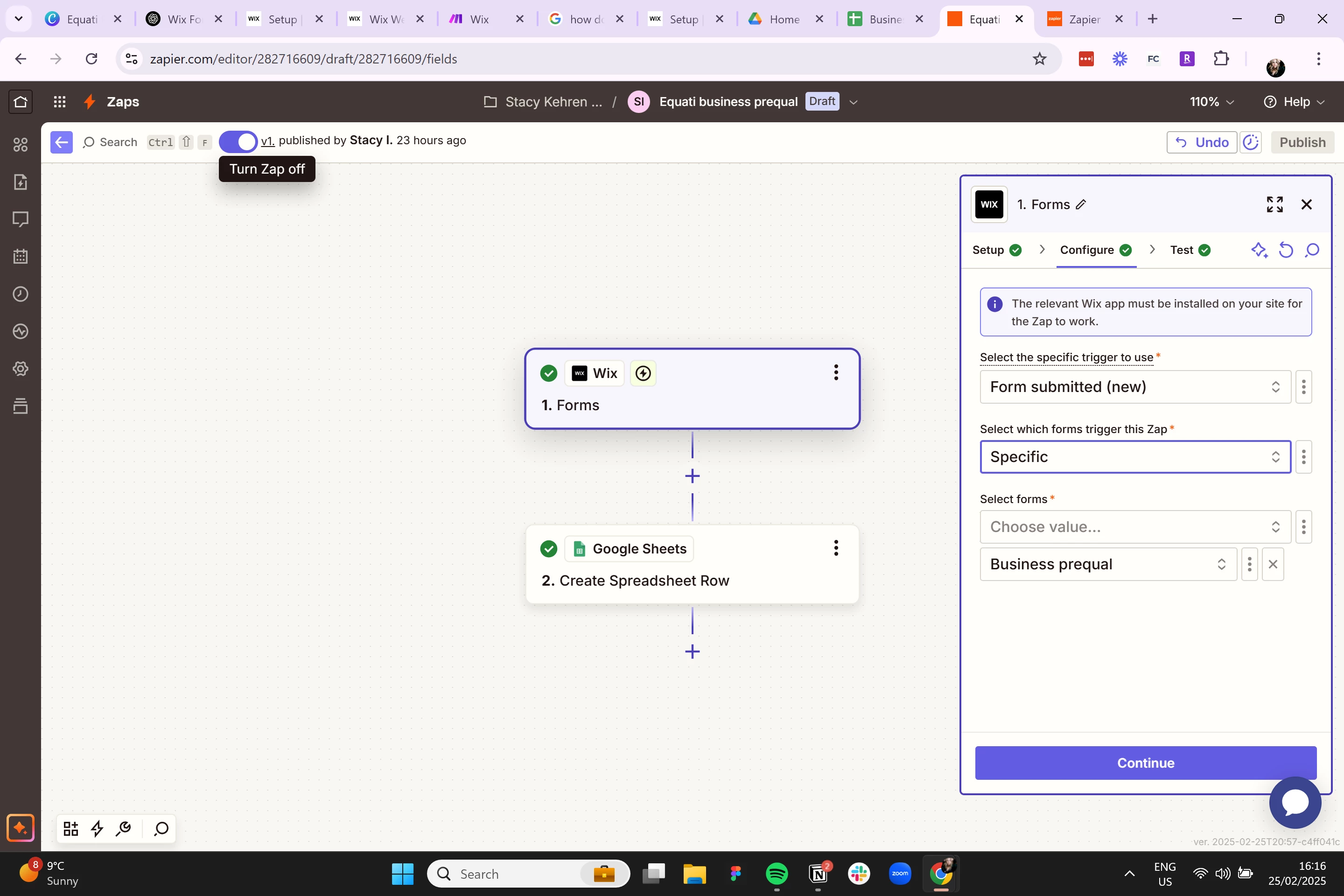Open the Windows Start menu
The height and width of the screenshot is (896, 1344).
click(403, 874)
